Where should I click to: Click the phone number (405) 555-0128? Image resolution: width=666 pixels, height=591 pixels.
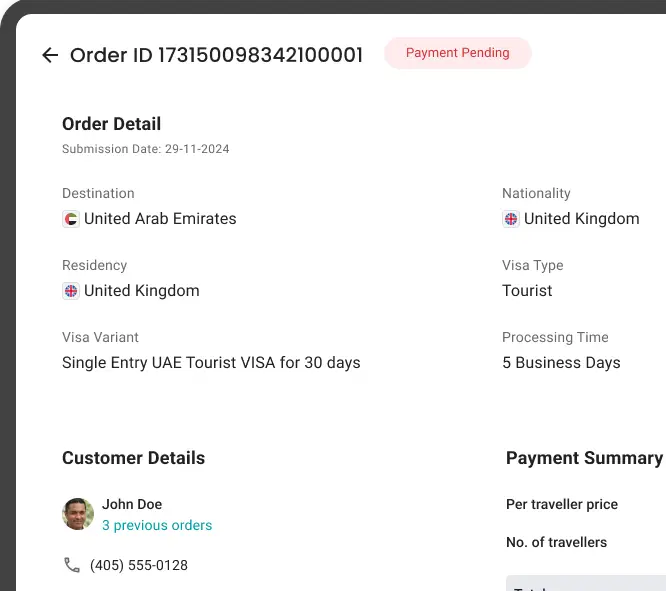139,565
